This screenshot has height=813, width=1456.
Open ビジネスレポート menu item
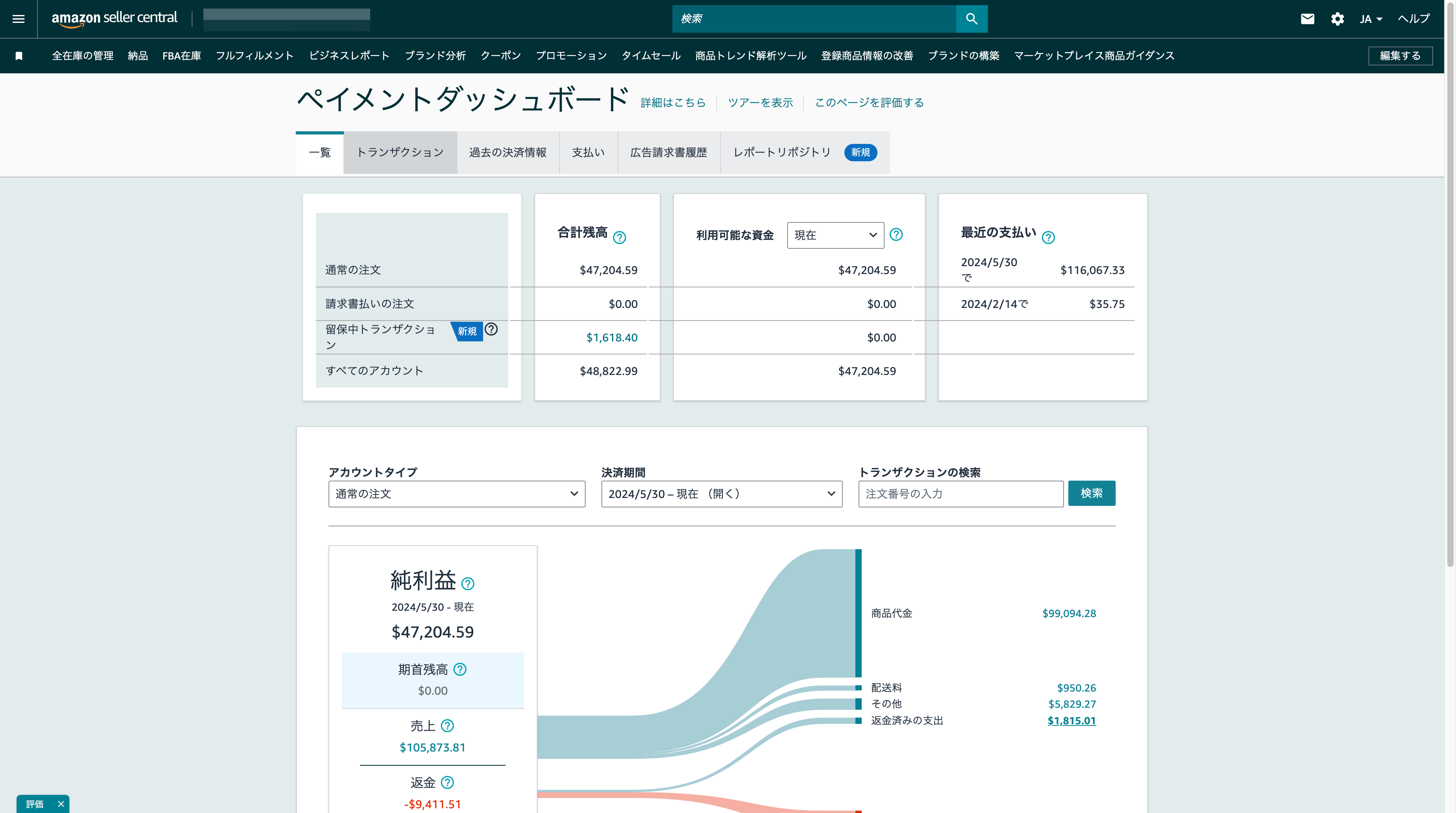pos(349,56)
